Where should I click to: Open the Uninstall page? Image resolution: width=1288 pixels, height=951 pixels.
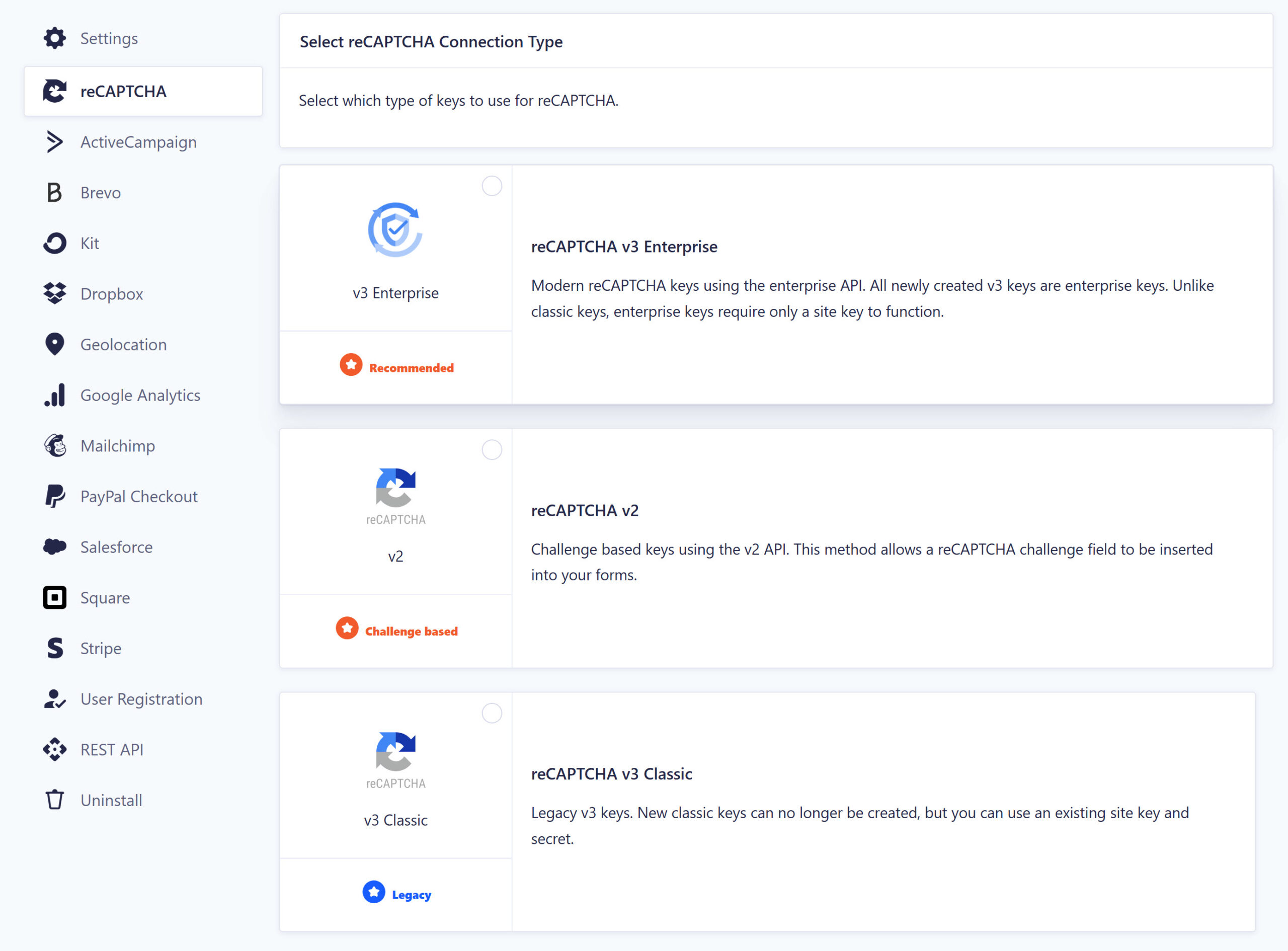pos(143,800)
